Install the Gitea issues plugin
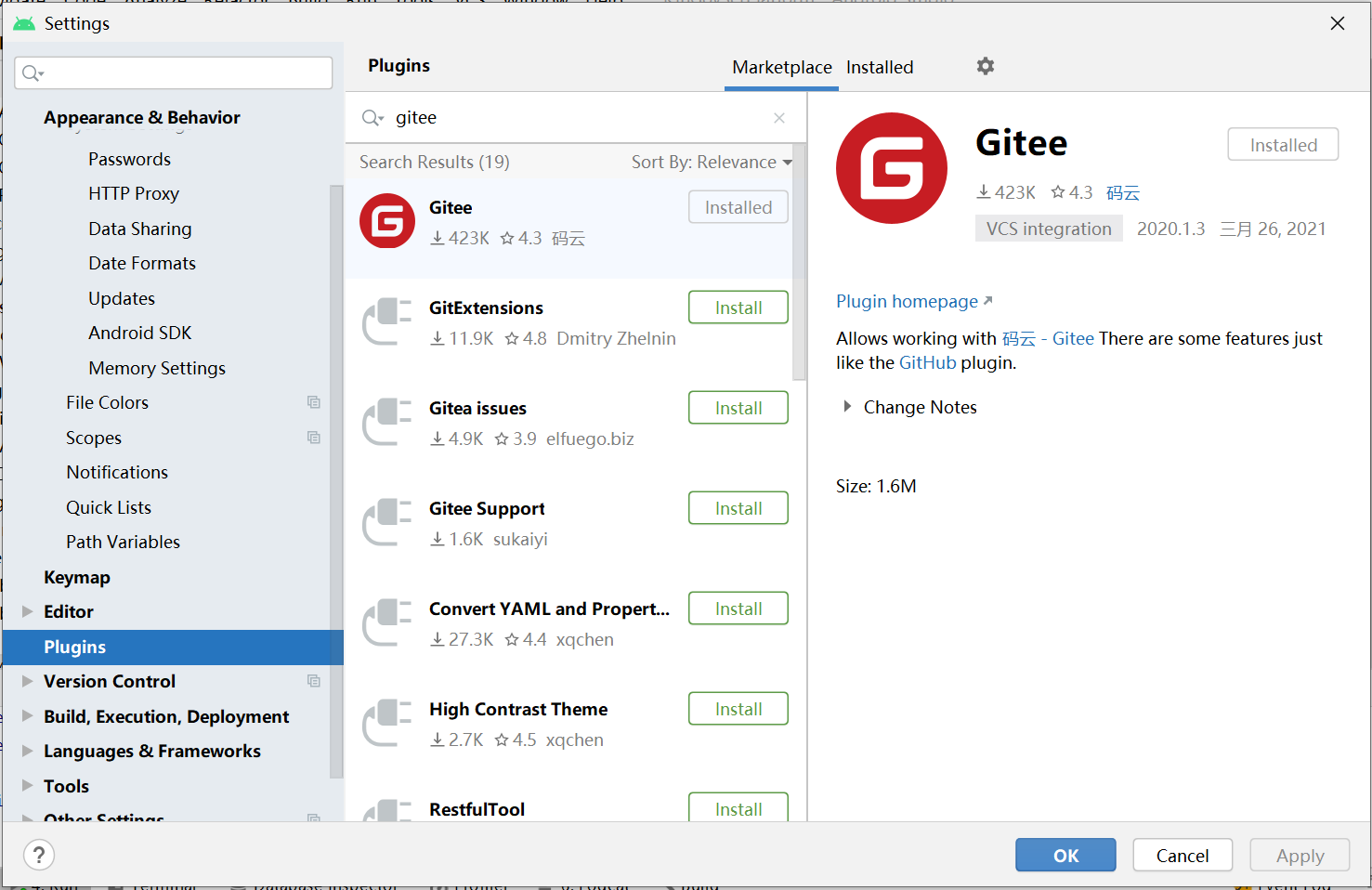The width and height of the screenshot is (1372, 890). (x=738, y=408)
